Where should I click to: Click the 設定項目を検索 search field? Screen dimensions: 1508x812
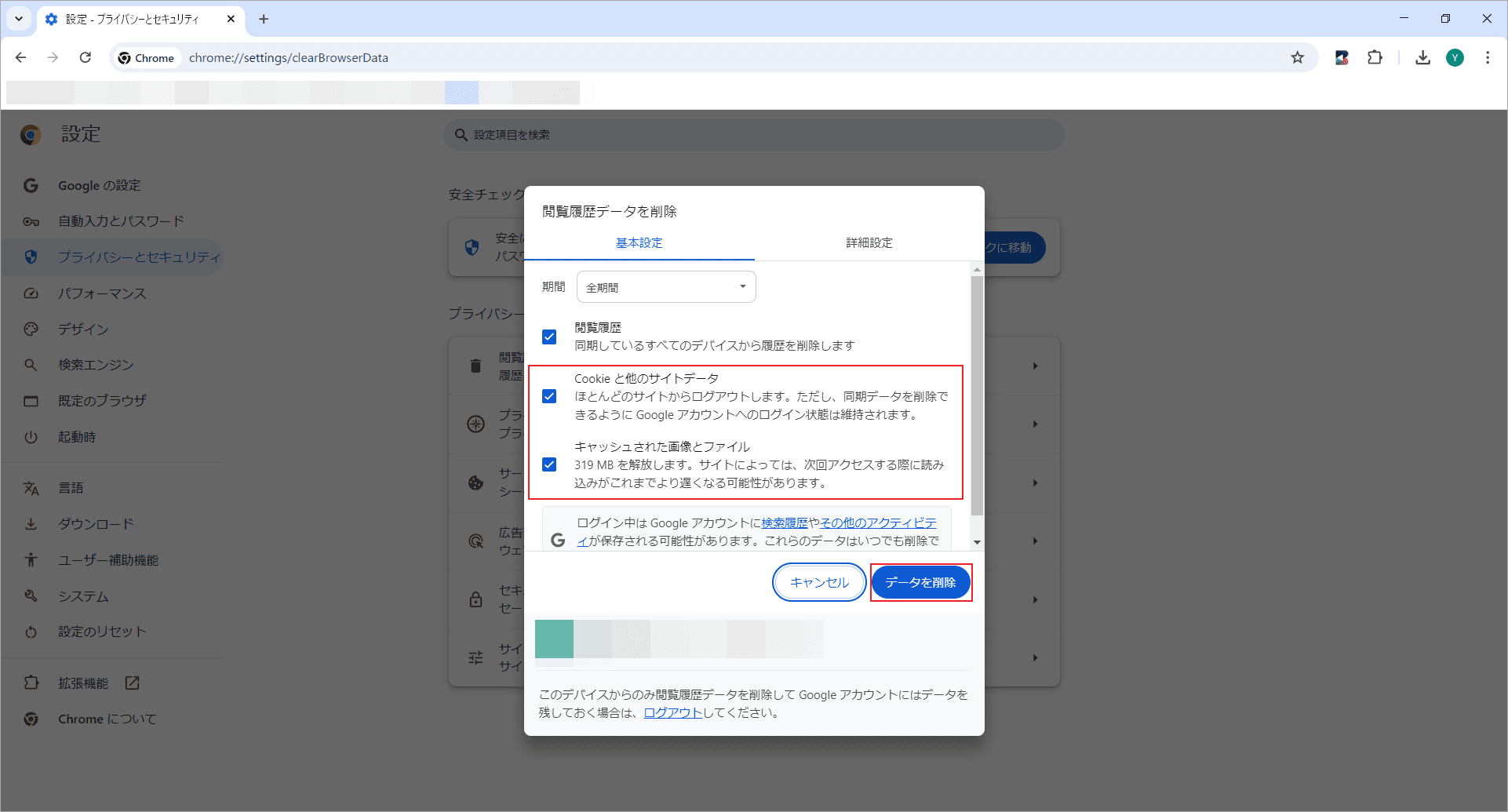(754, 135)
